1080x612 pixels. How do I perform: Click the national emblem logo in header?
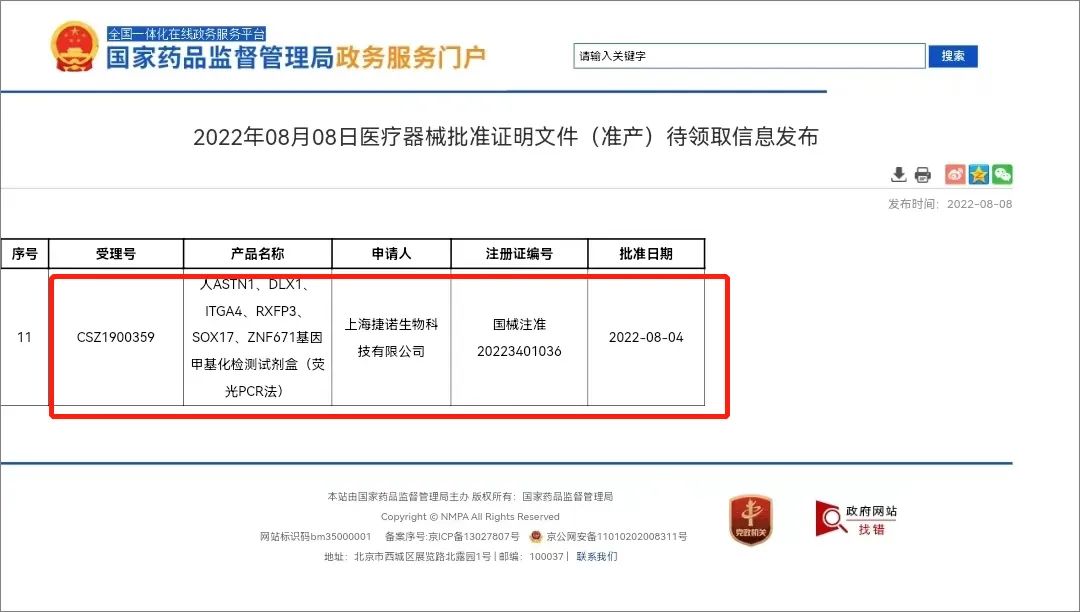(x=75, y=47)
